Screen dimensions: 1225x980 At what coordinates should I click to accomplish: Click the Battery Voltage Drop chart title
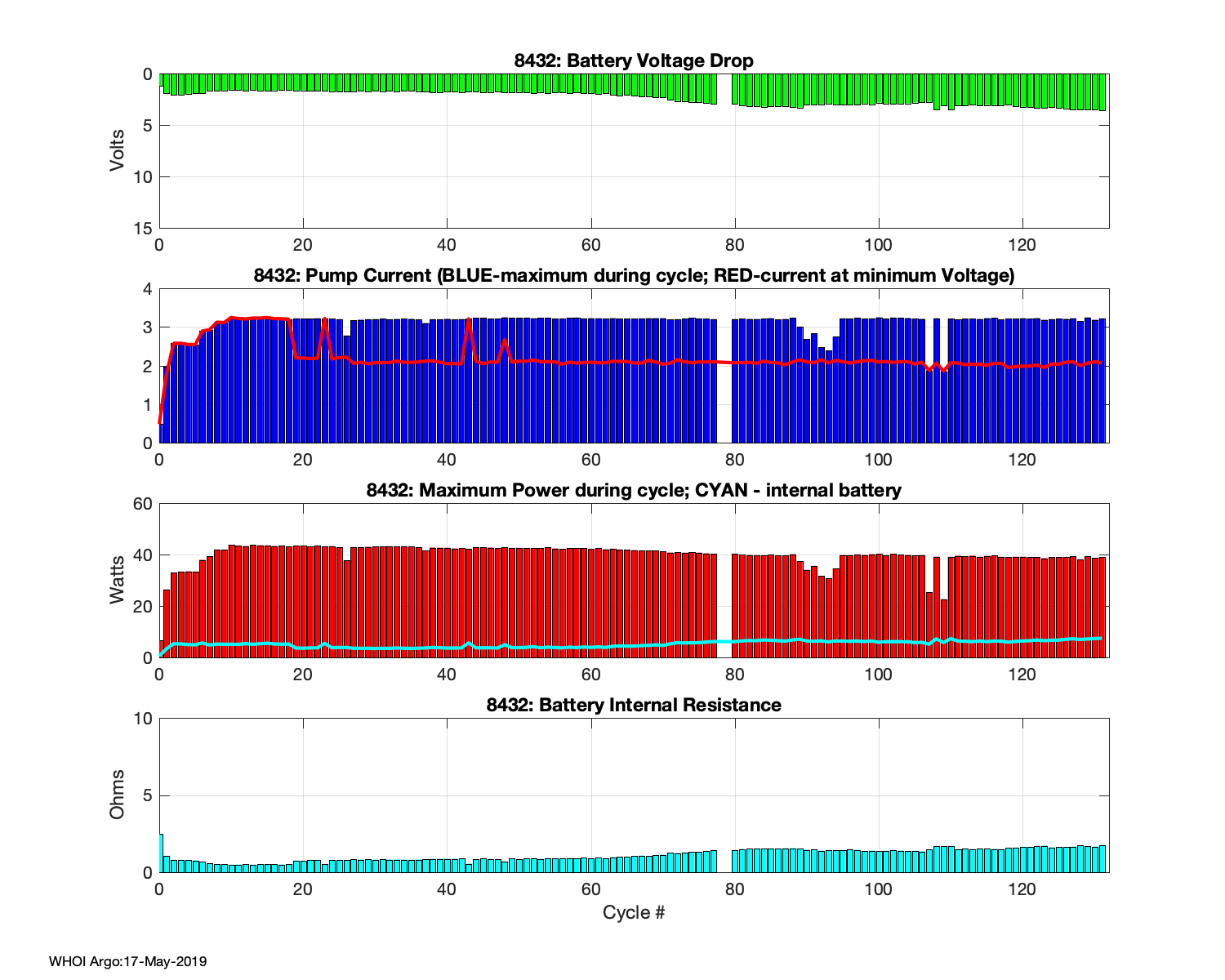(634, 60)
